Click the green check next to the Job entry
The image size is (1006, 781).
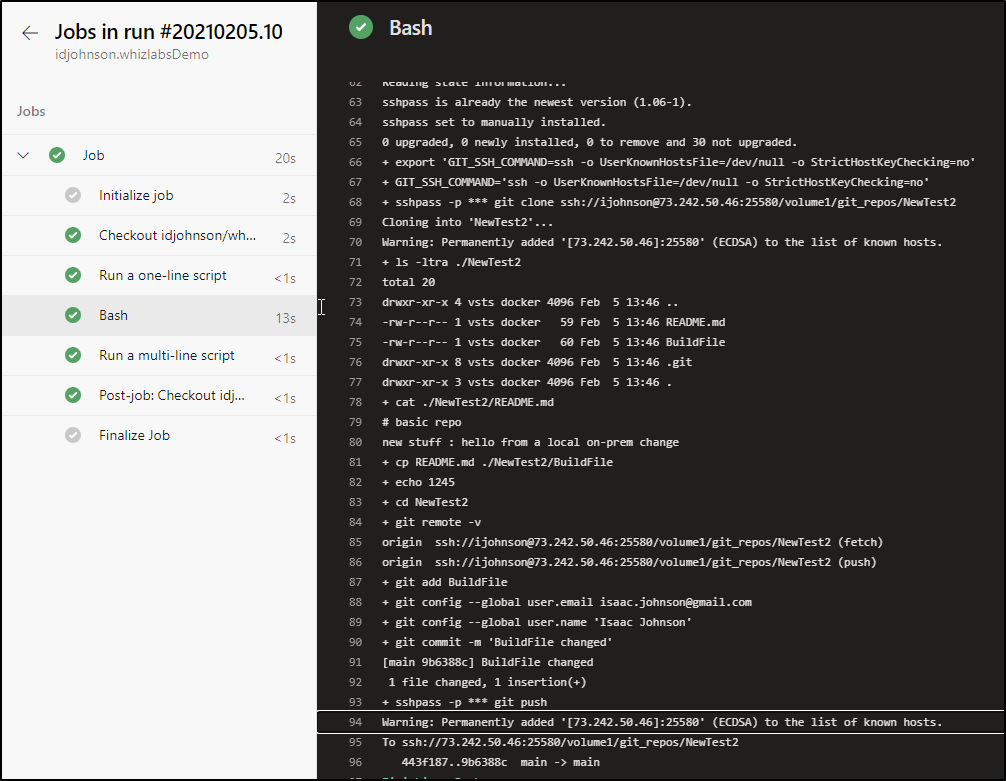[x=57, y=155]
